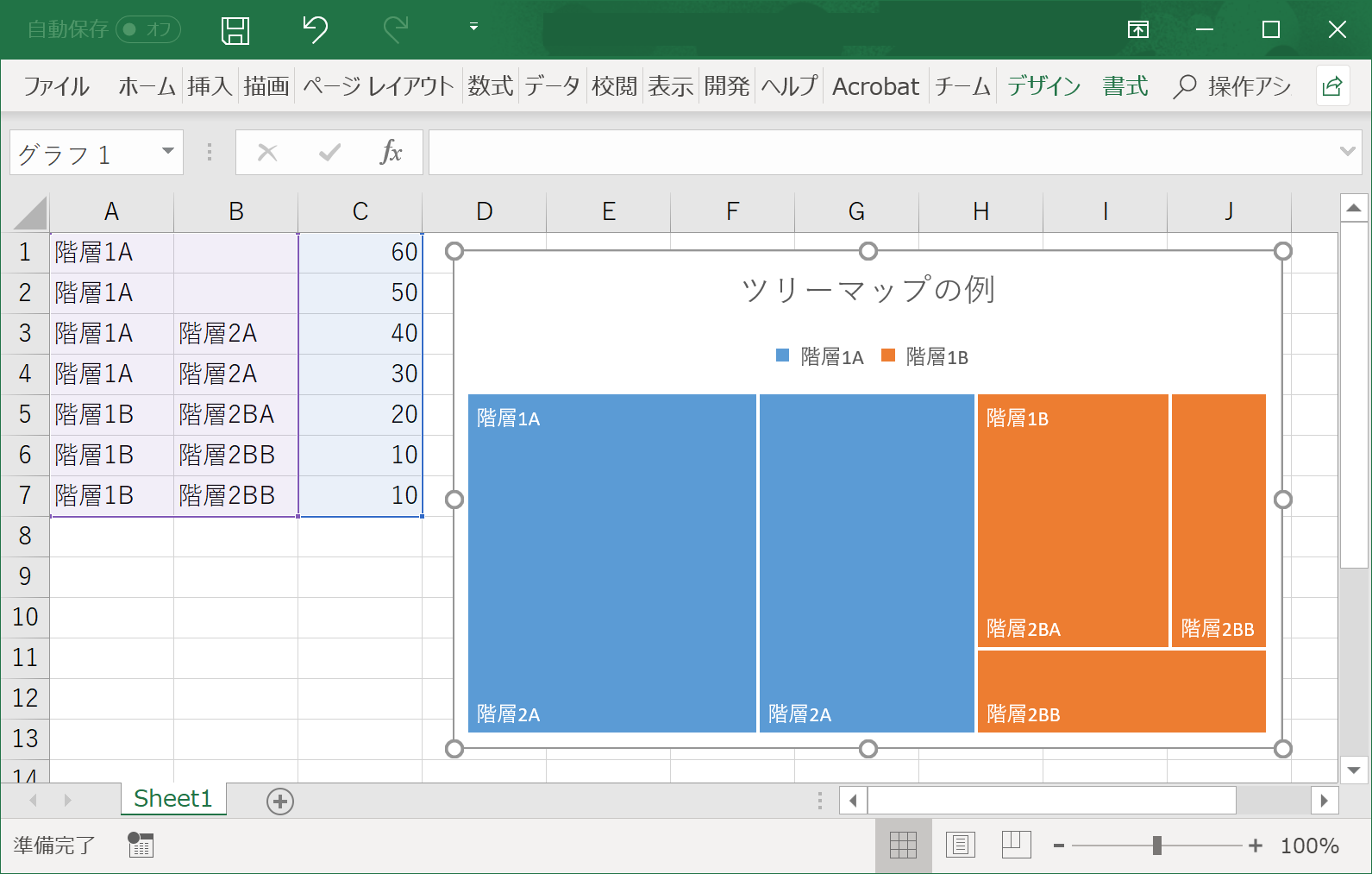Click zoom out minus button
1372x874 pixels.
[x=1059, y=846]
